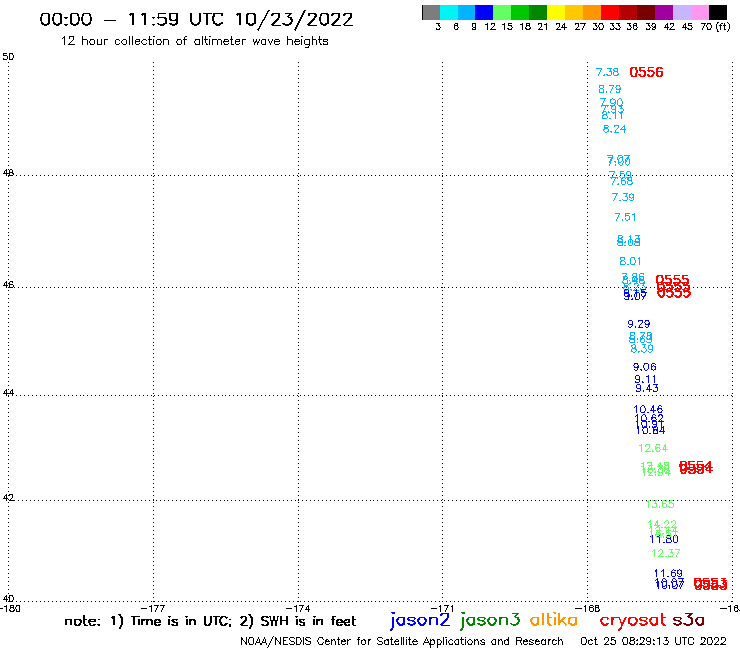Click the NOAA/NESDIS credit line
The image size is (740, 650).
pyautogui.click(x=402, y=642)
